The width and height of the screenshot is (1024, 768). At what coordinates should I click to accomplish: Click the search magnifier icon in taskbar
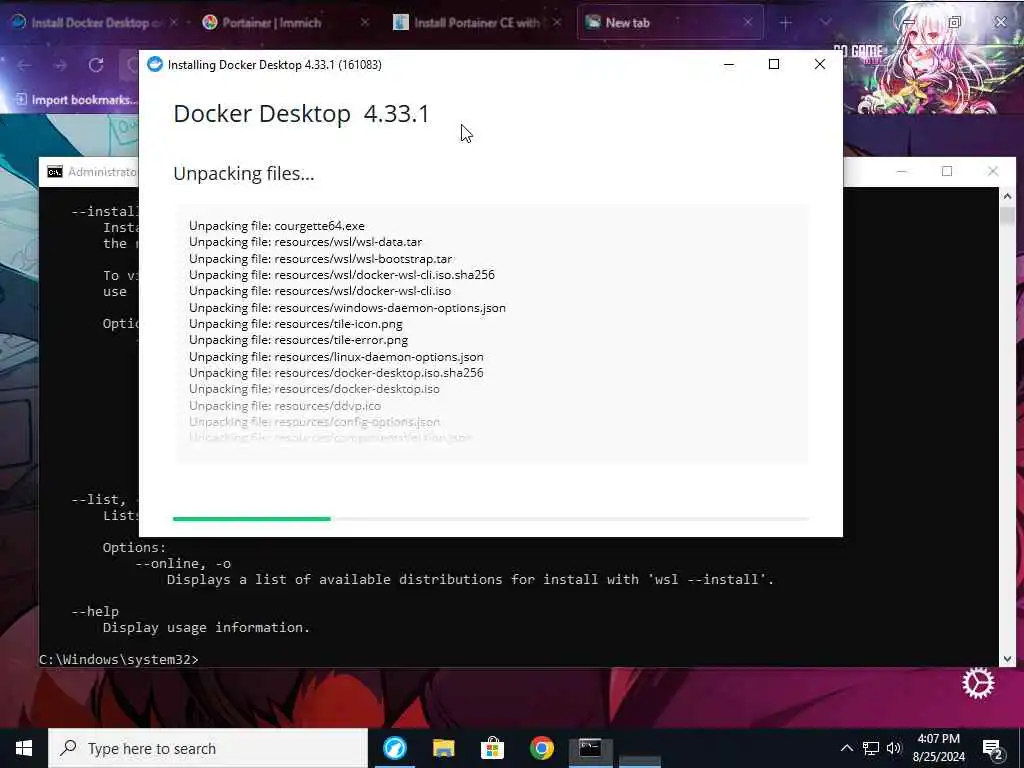click(68, 748)
